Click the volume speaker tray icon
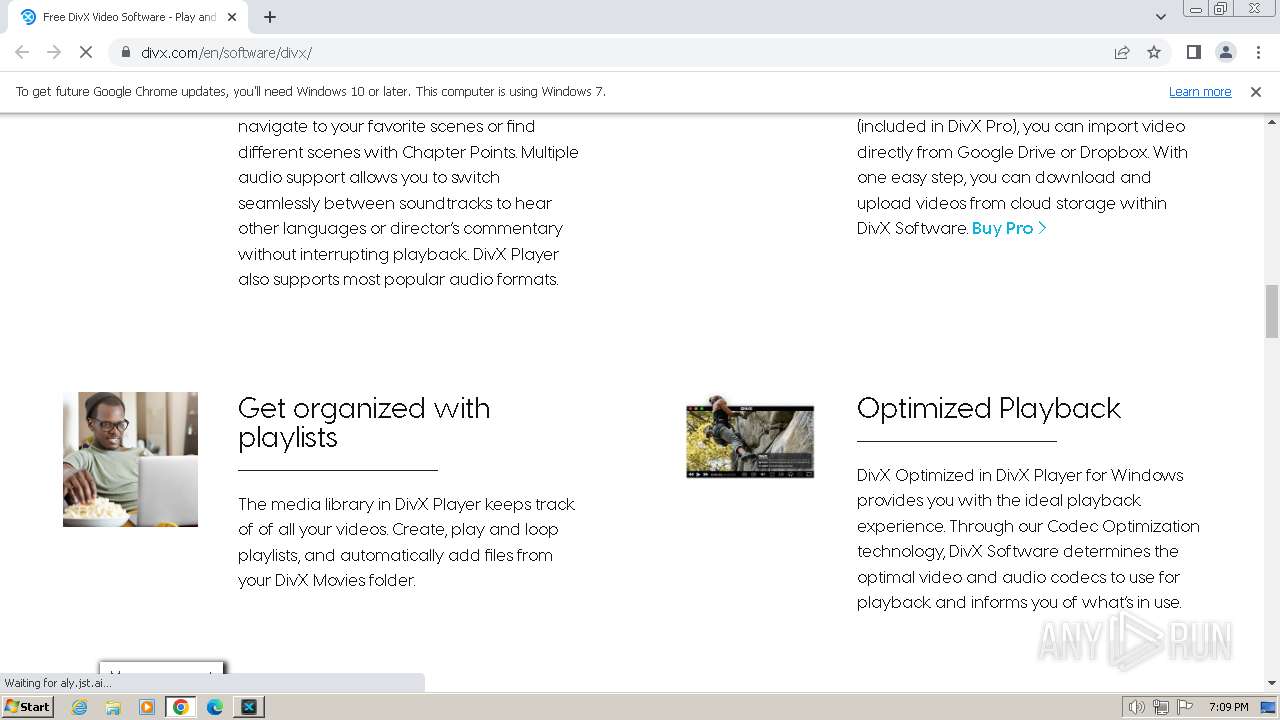 tap(1136, 707)
